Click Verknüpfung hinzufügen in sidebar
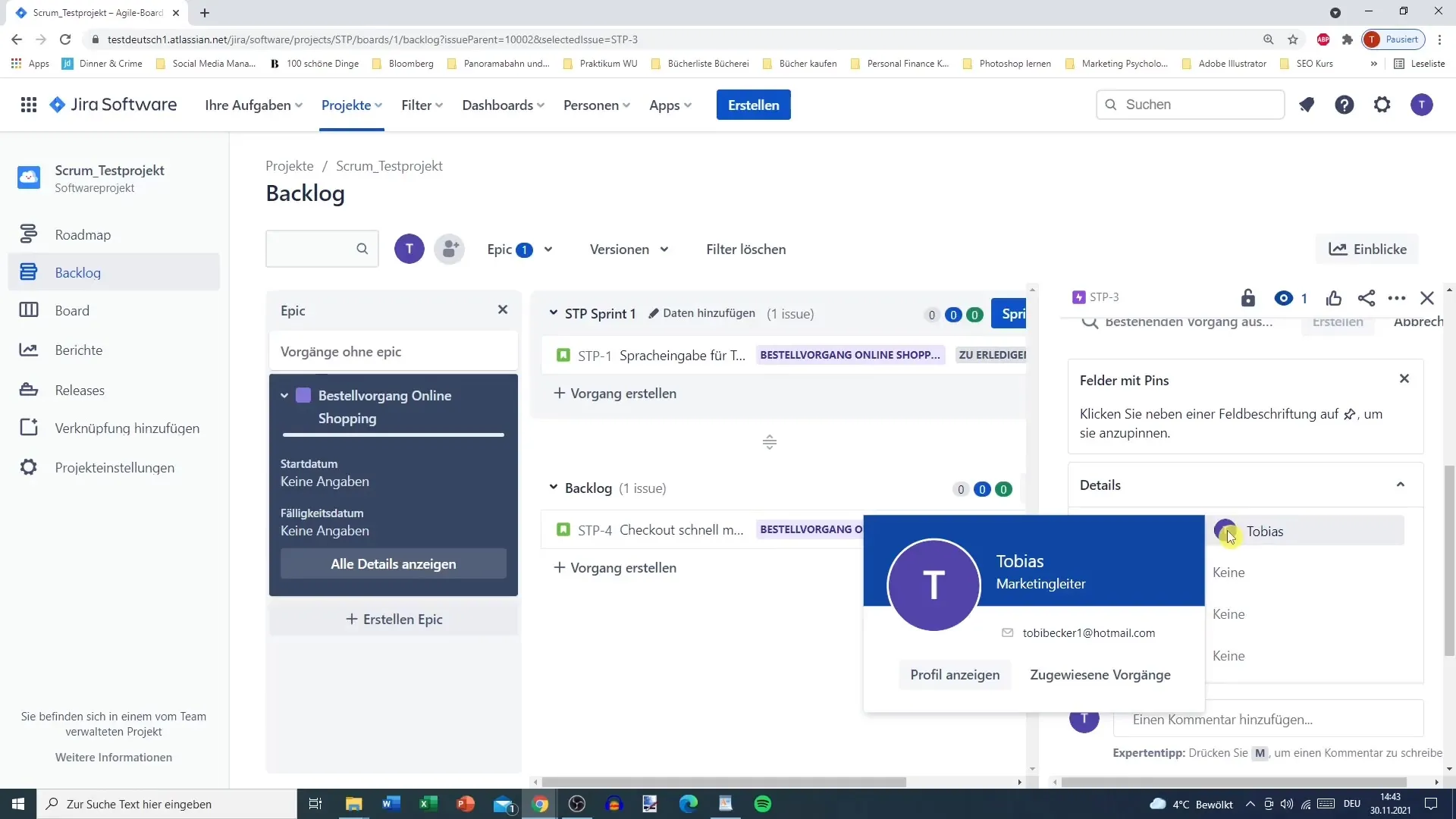This screenshot has height=819, width=1456. pyautogui.click(x=114, y=428)
